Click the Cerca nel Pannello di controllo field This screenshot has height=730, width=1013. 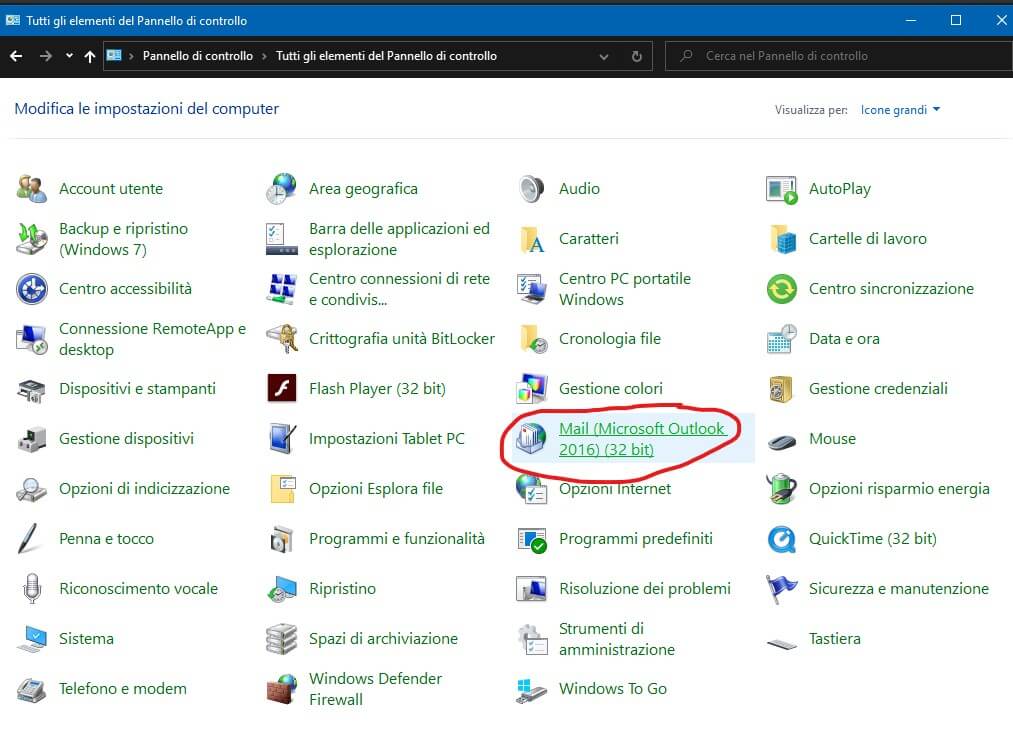[840, 57]
